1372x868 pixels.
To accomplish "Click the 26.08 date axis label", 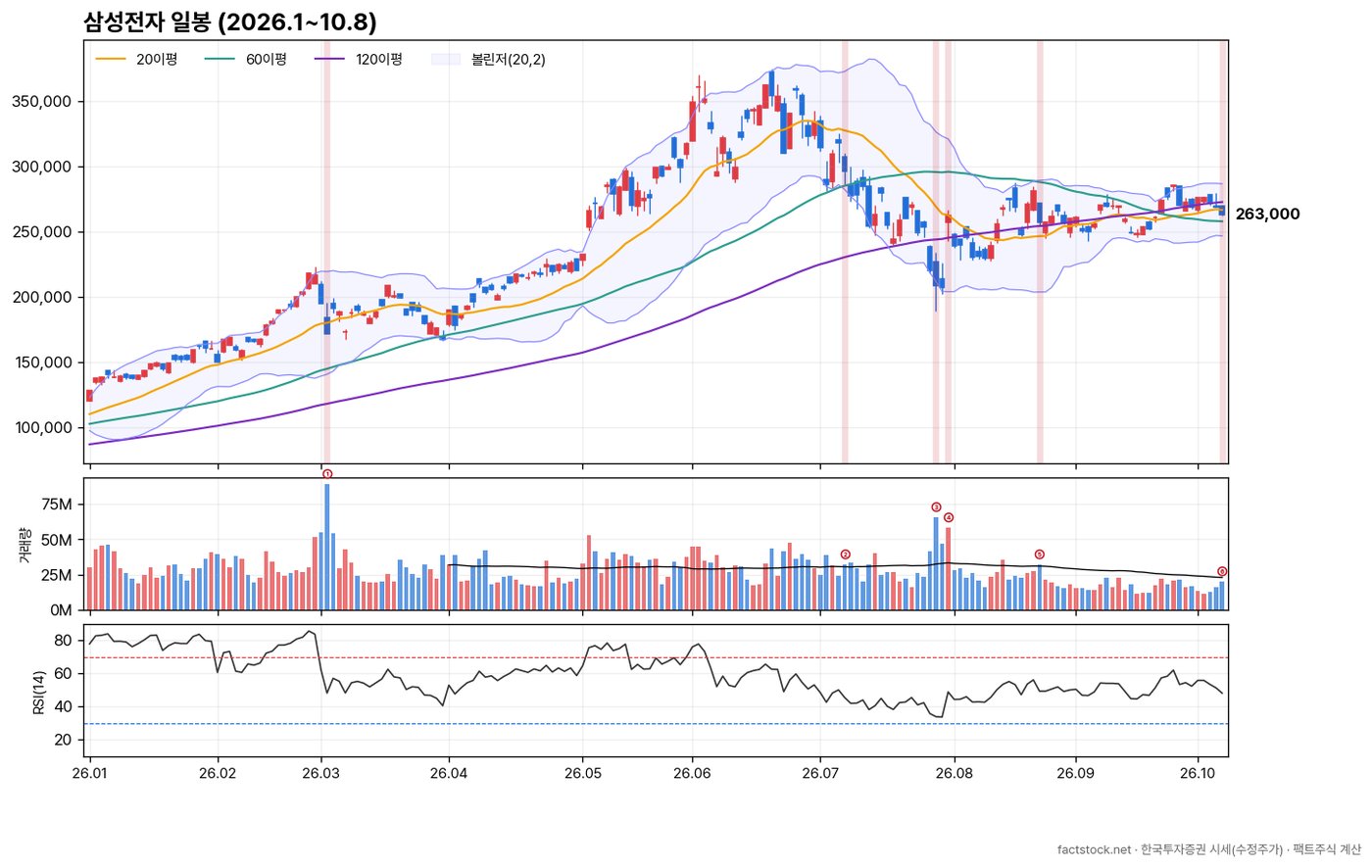I will coord(954,773).
